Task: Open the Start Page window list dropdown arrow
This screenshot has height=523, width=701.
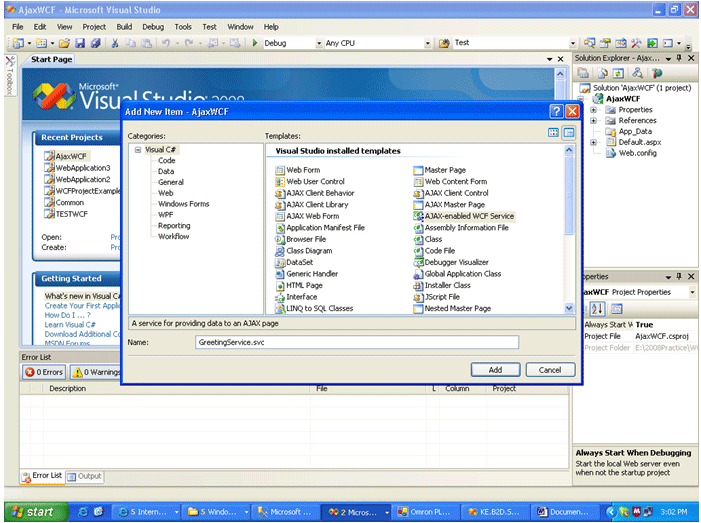Action: (x=549, y=59)
